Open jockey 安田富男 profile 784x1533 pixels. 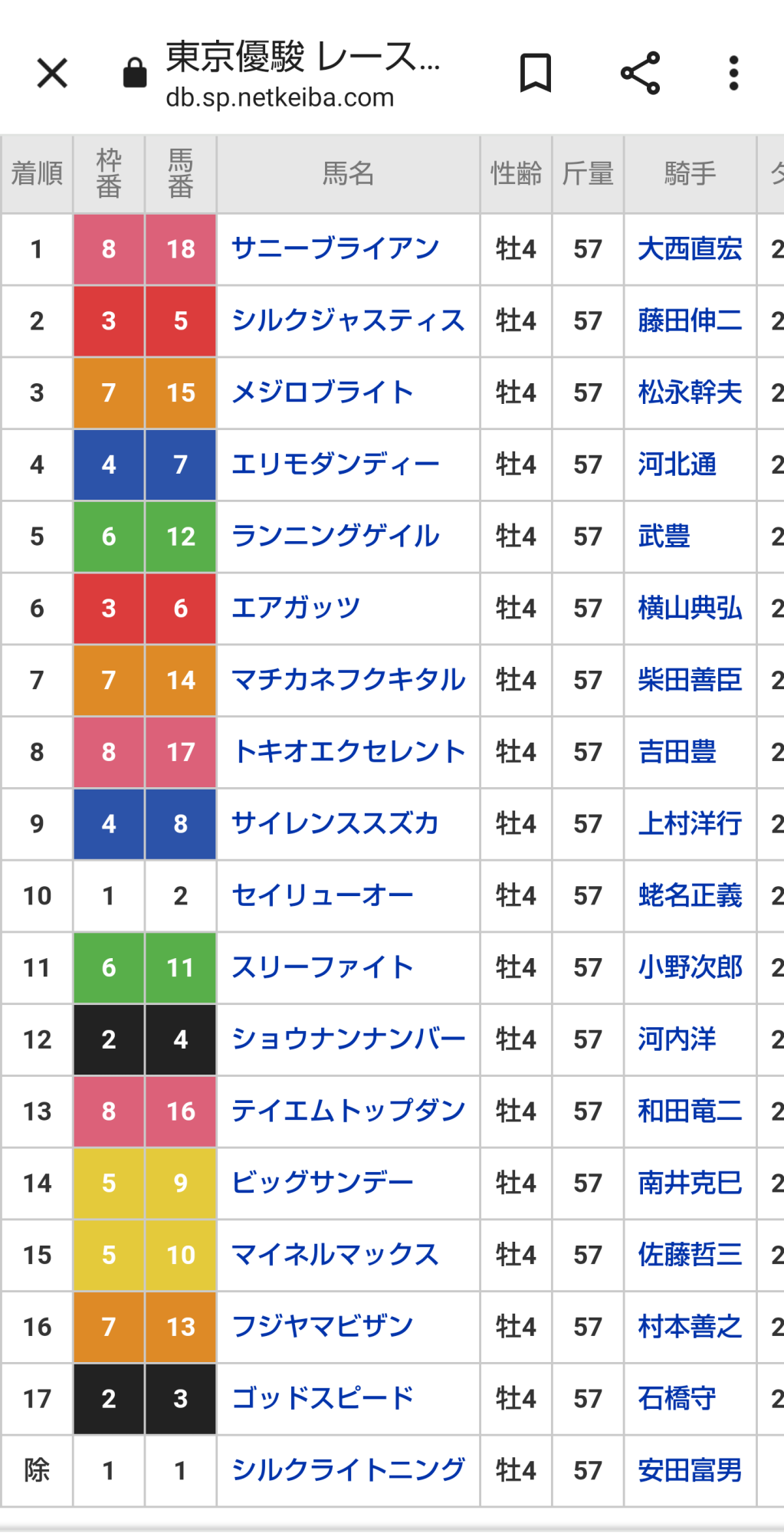pyautogui.click(x=690, y=1471)
